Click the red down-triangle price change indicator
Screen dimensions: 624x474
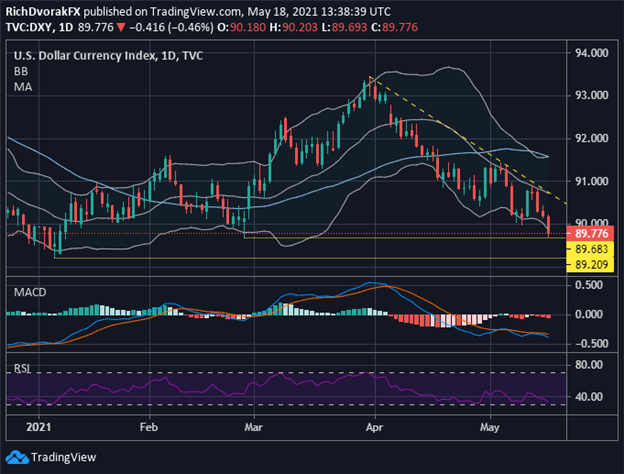(121, 28)
